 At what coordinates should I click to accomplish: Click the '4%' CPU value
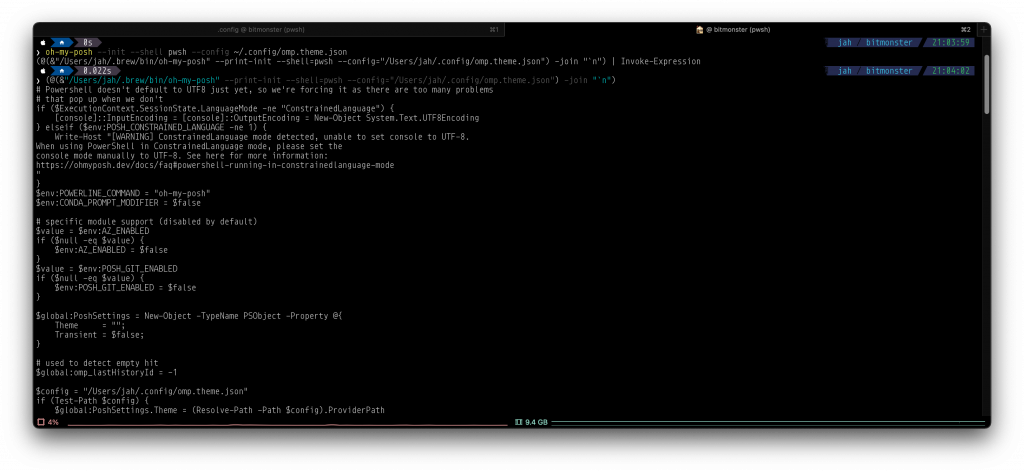coord(53,422)
